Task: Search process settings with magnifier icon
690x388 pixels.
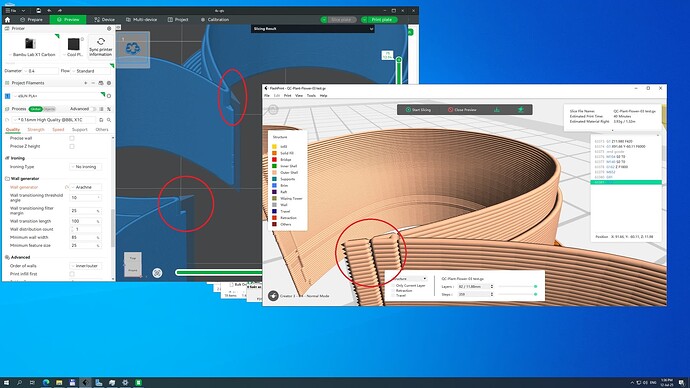Action: pyautogui.click(x=109, y=120)
